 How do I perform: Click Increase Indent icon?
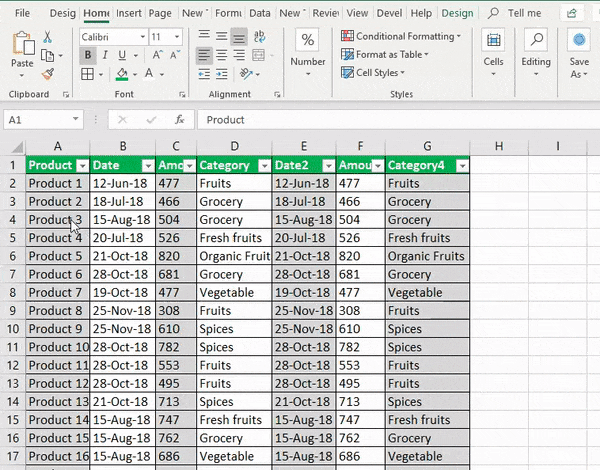(x=222, y=74)
